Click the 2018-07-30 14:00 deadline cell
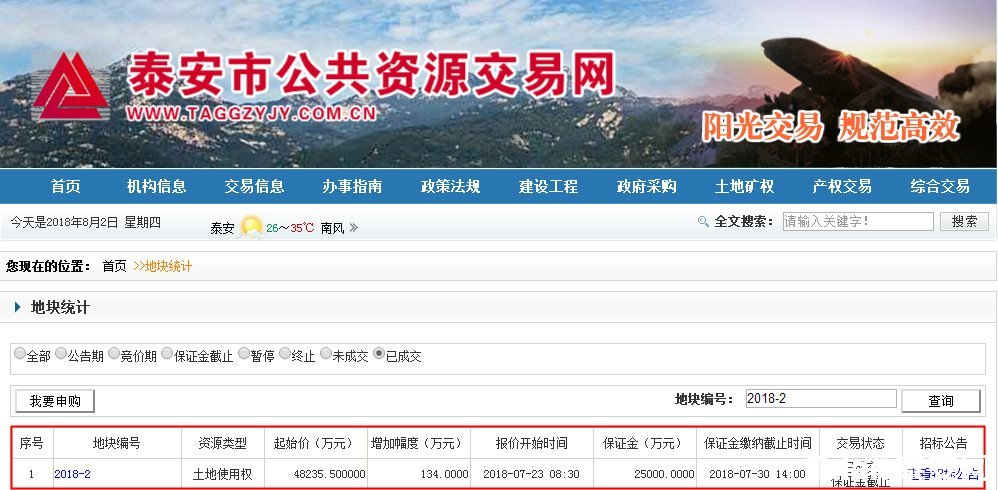Viewport: 998px width, 490px height. coord(757,474)
